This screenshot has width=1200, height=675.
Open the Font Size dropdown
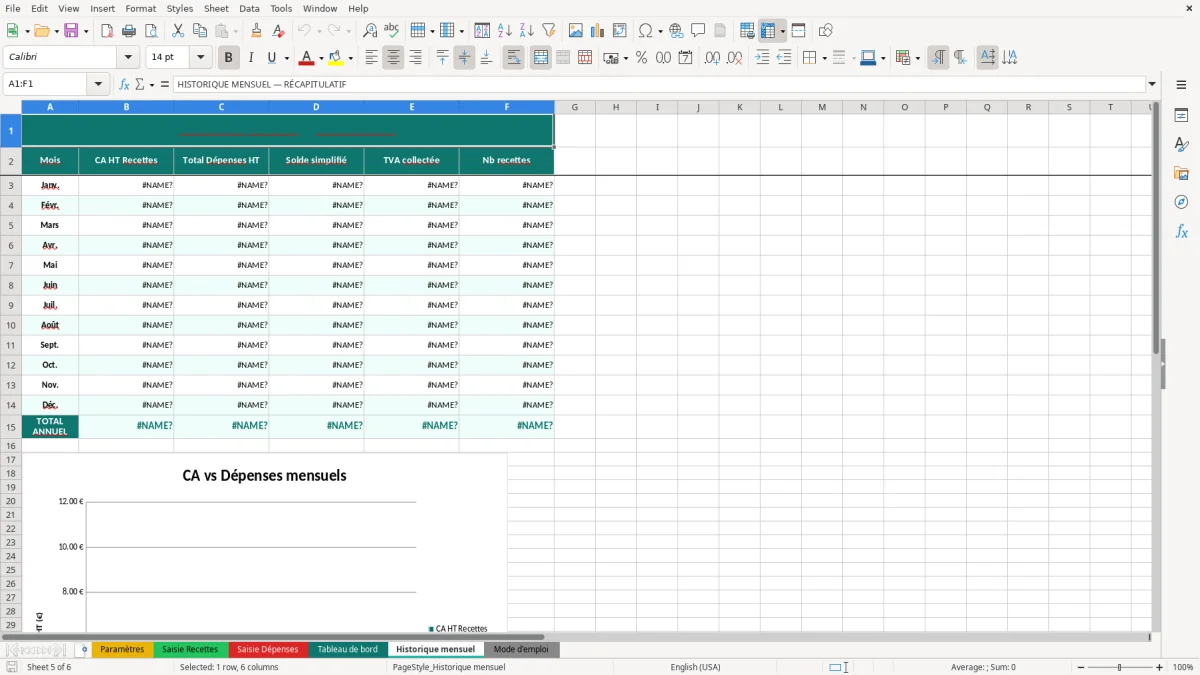(201, 58)
